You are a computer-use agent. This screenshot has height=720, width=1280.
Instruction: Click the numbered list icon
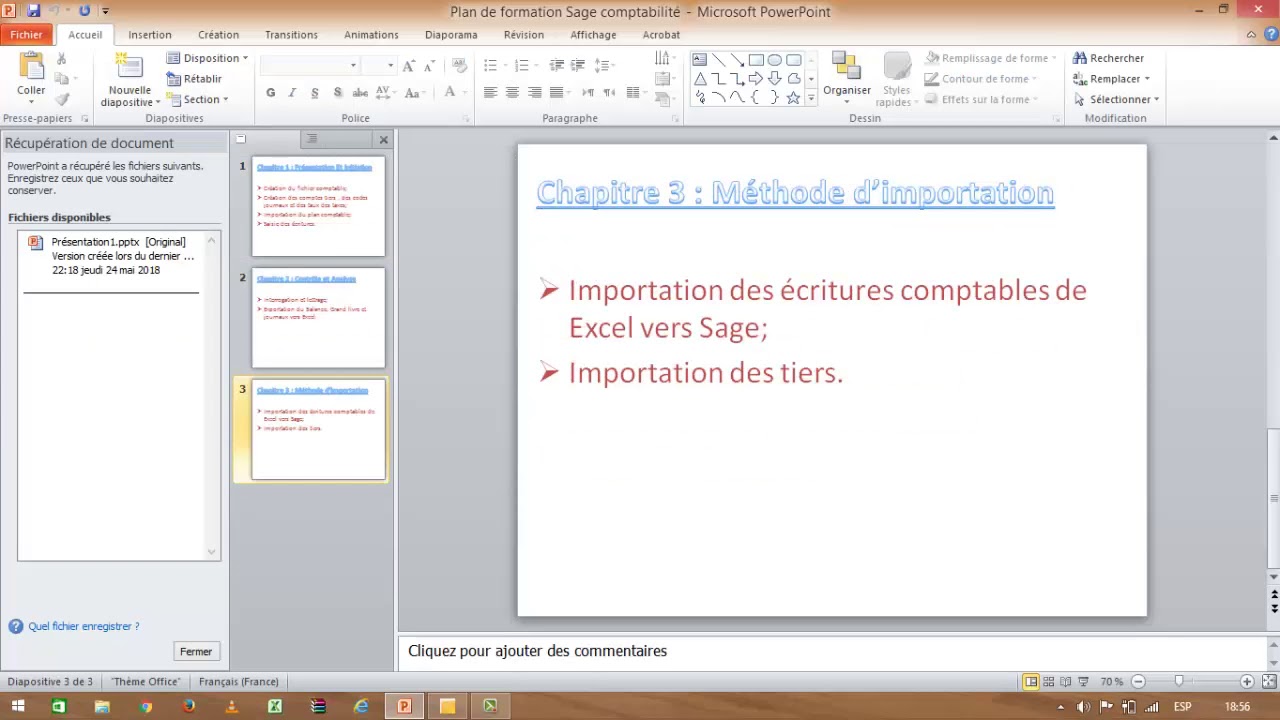point(524,66)
